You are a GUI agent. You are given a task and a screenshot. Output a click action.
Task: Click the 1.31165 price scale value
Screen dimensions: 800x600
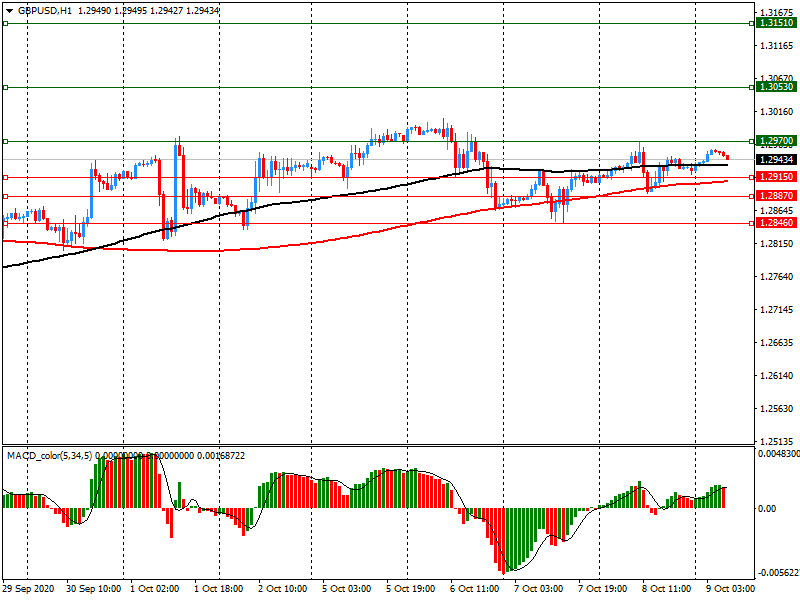777,46
